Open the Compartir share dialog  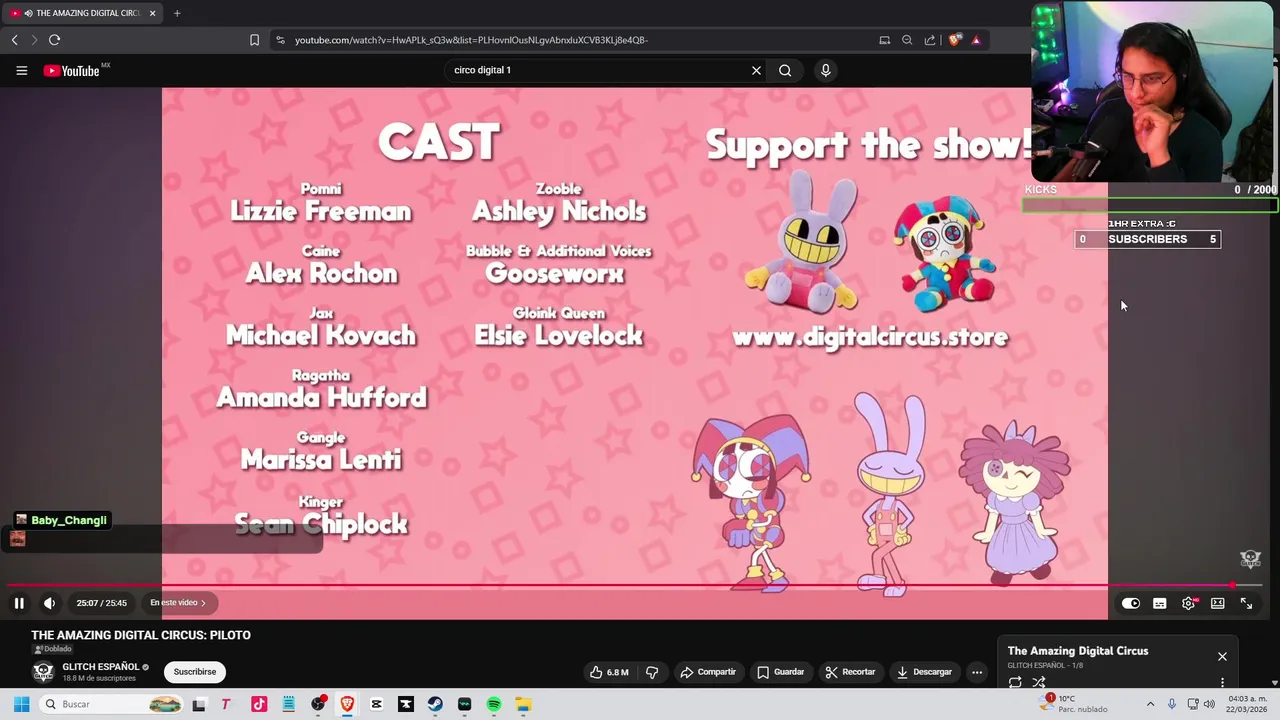(708, 672)
